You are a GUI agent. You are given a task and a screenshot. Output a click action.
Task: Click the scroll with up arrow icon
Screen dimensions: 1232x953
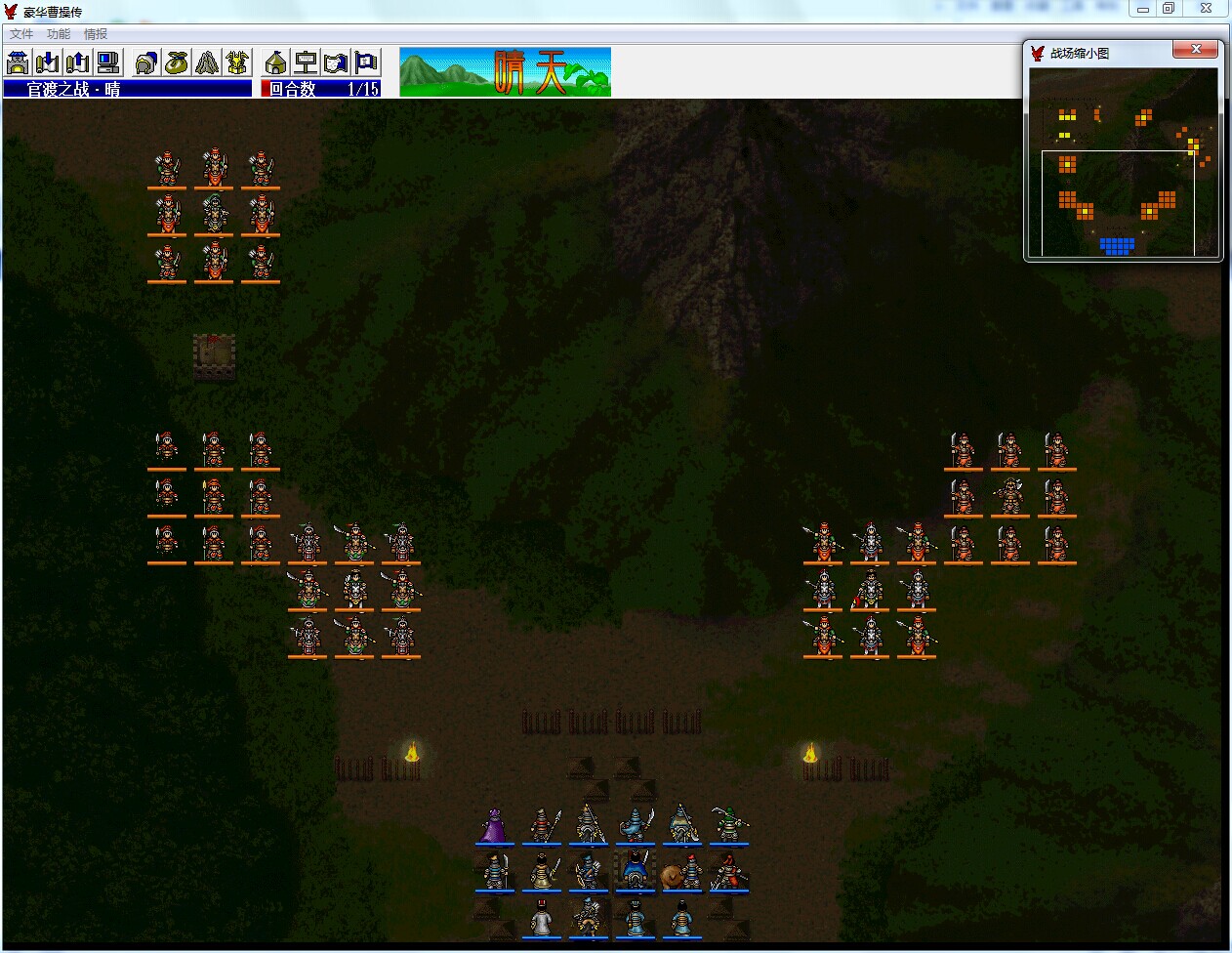(78, 63)
